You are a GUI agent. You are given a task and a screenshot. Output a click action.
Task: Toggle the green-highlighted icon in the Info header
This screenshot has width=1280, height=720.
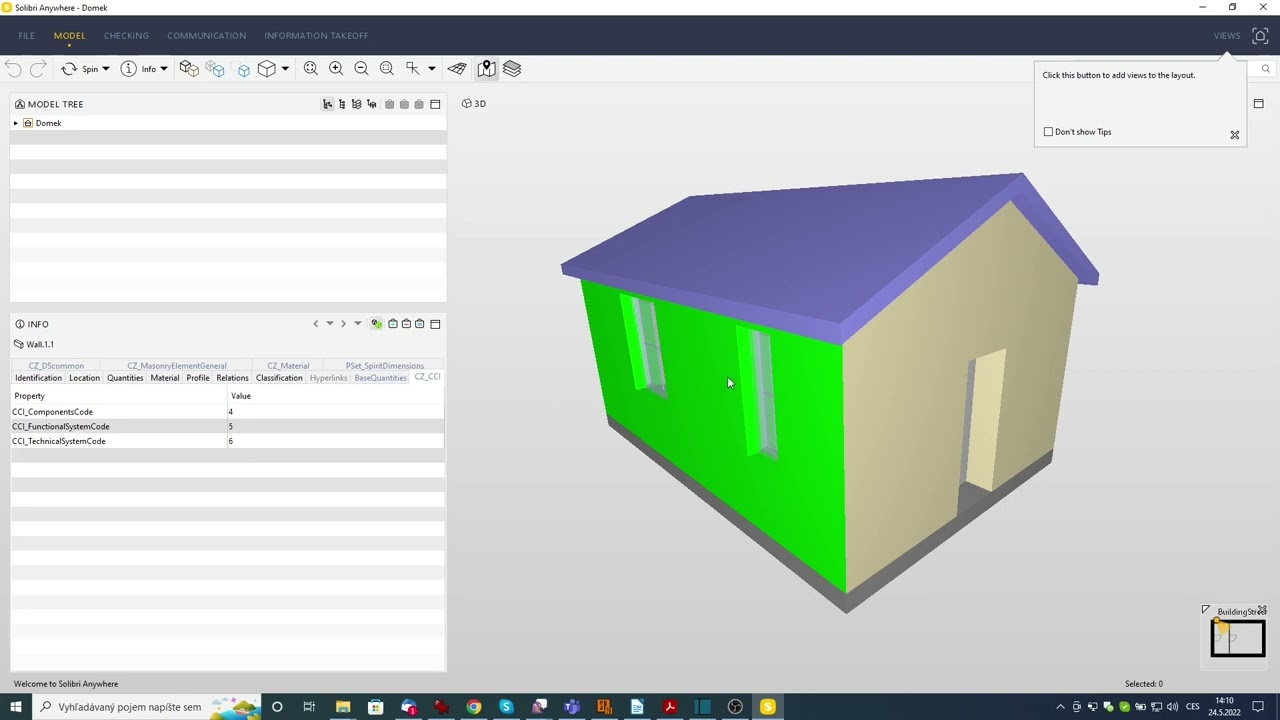click(376, 324)
